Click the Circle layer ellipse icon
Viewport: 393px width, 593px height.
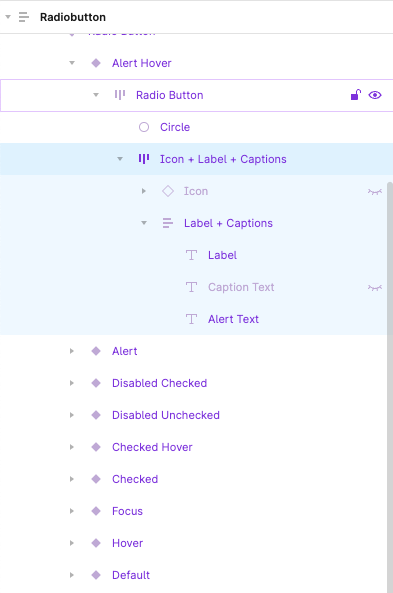point(144,127)
